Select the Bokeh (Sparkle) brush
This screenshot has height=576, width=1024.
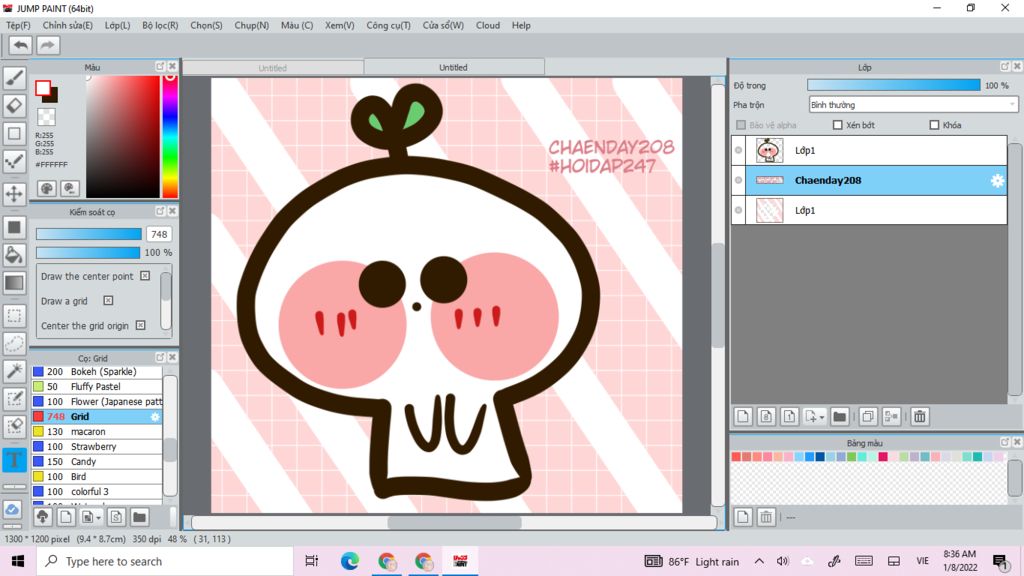97,372
